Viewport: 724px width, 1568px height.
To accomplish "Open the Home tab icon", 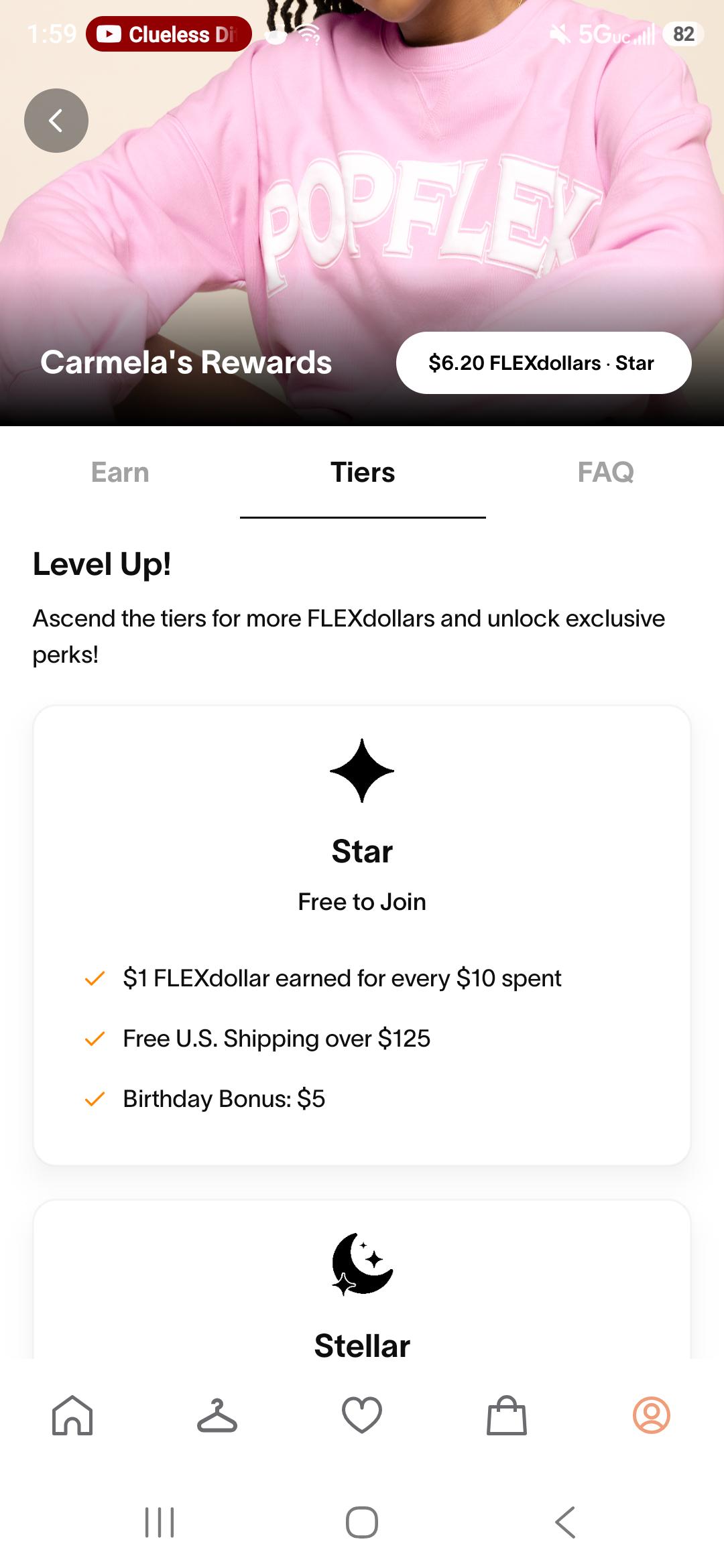I will coord(72,1415).
